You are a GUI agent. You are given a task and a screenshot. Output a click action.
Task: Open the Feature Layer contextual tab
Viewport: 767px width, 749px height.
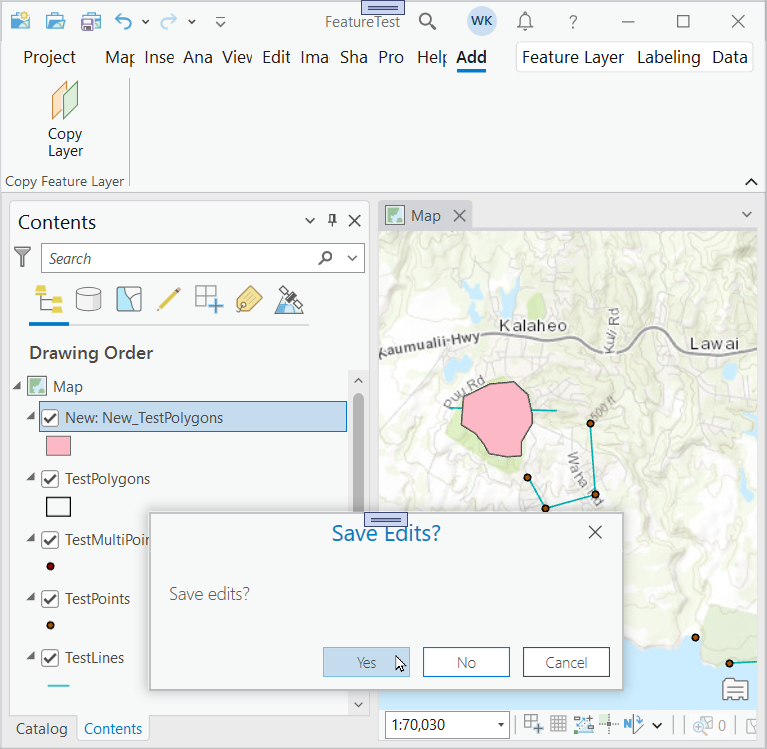pos(573,57)
